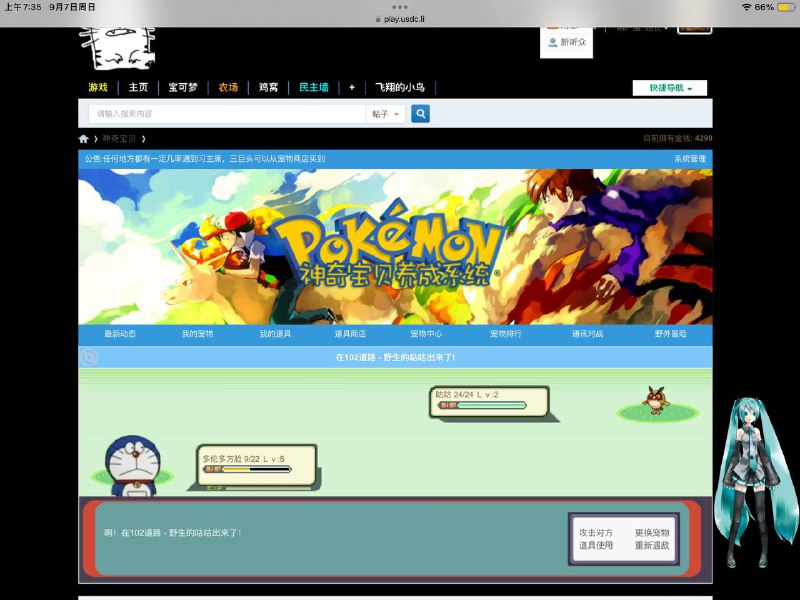Click the plus tab in navigation bar

coord(352,88)
